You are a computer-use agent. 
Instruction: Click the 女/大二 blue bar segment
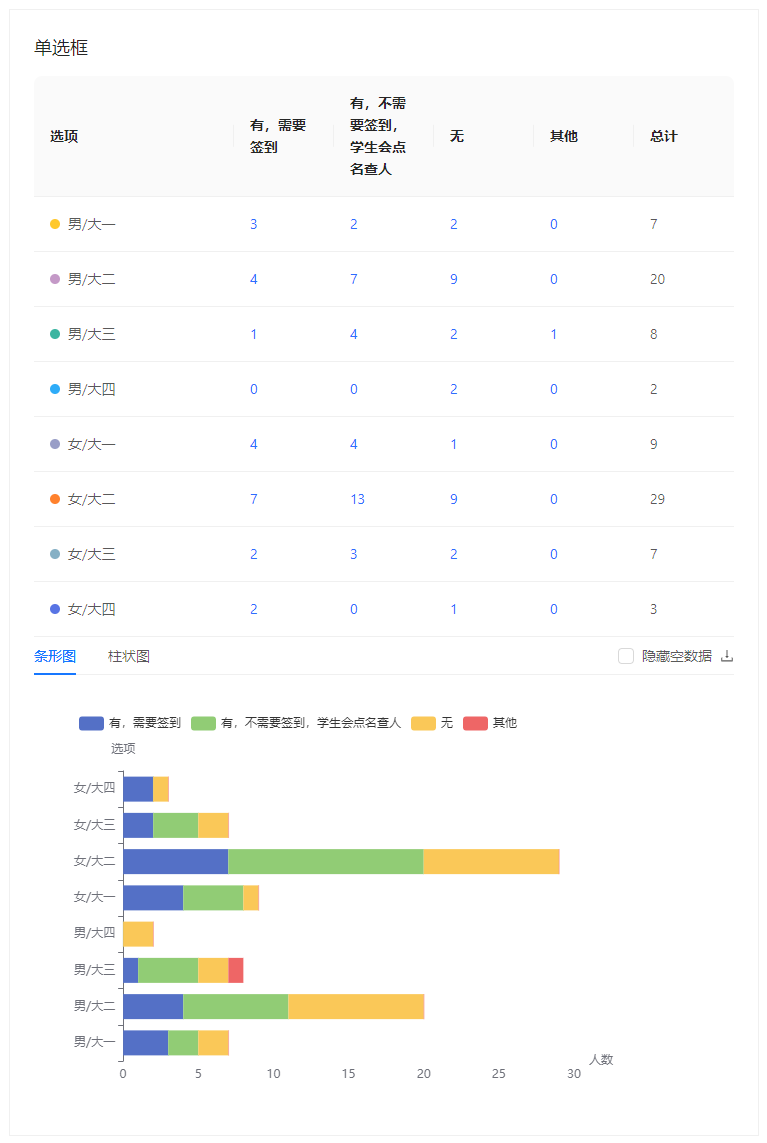point(176,862)
